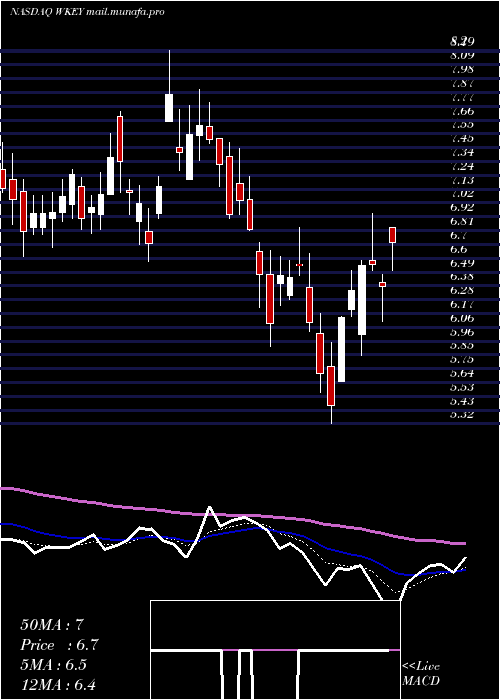The width and height of the screenshot is (500, 700).
Task: Select the lowest red candle near 5.32
Action: (x=331, y=386)
